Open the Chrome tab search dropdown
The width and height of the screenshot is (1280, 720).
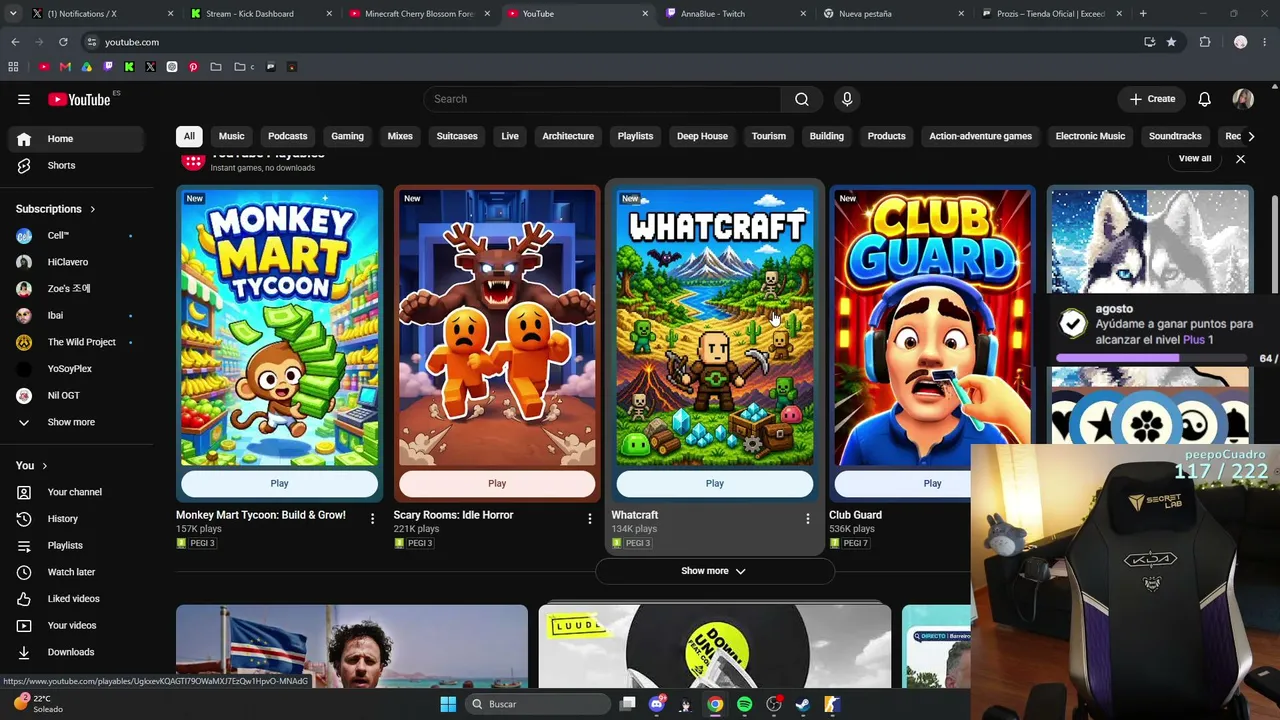point(13,14)
